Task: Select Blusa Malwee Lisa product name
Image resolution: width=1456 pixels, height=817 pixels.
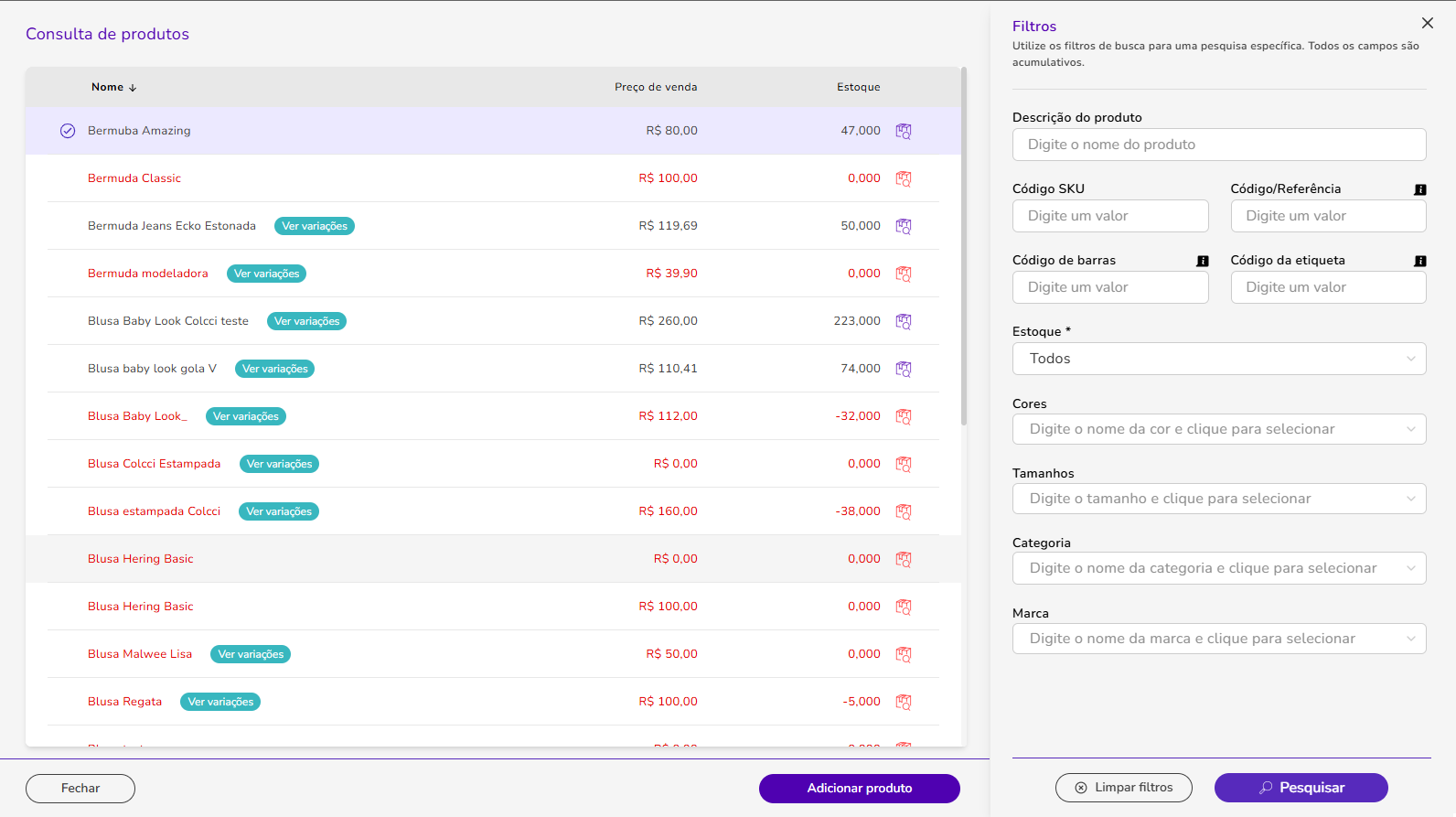Action: (x=140, y=654)
